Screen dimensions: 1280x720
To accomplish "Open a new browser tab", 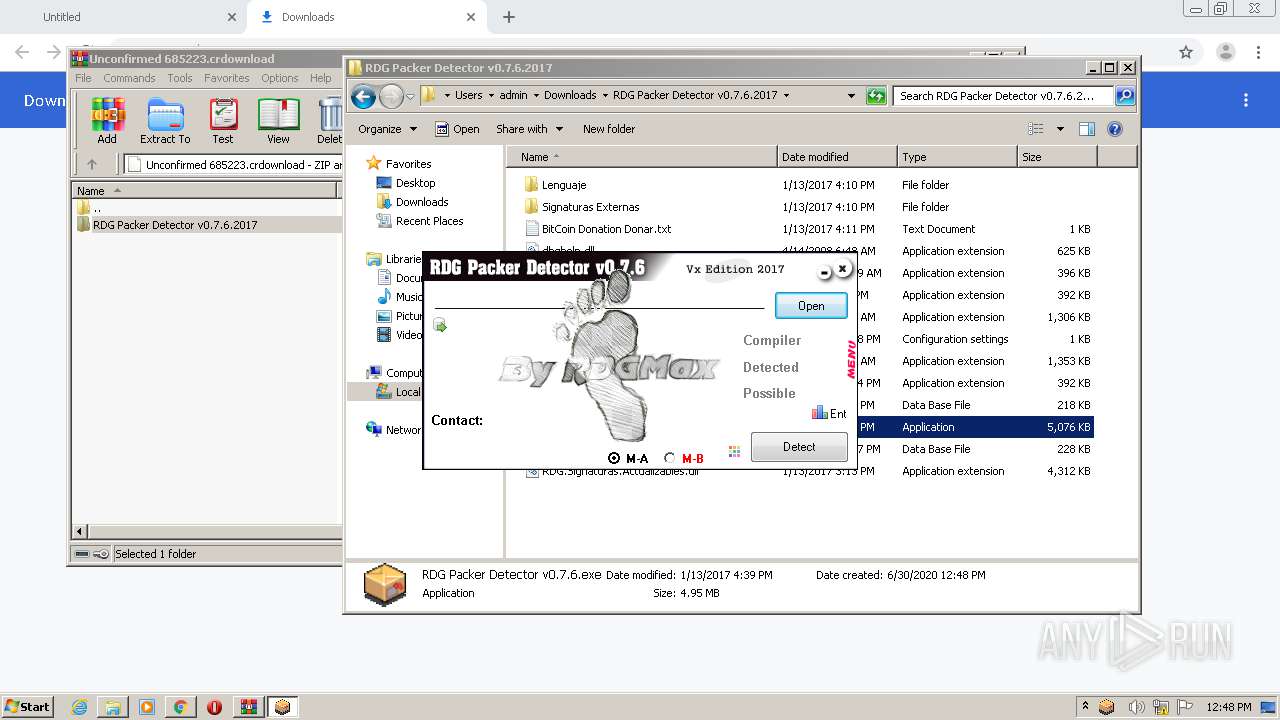I will point(509,17).
